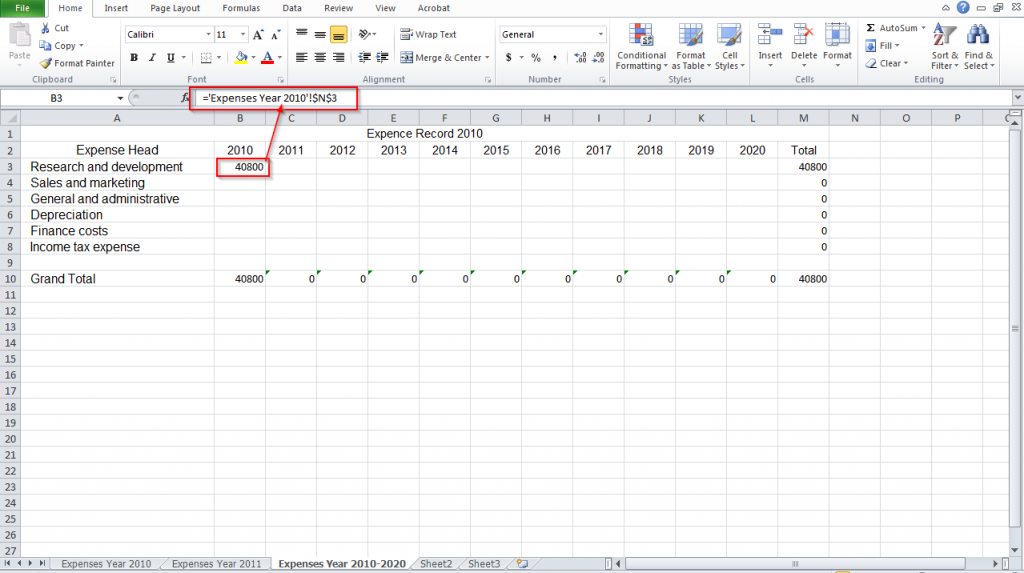This screenshot has width=1024, height=573.
Task: Switch to Formulas tab
Action: (241, 8)
